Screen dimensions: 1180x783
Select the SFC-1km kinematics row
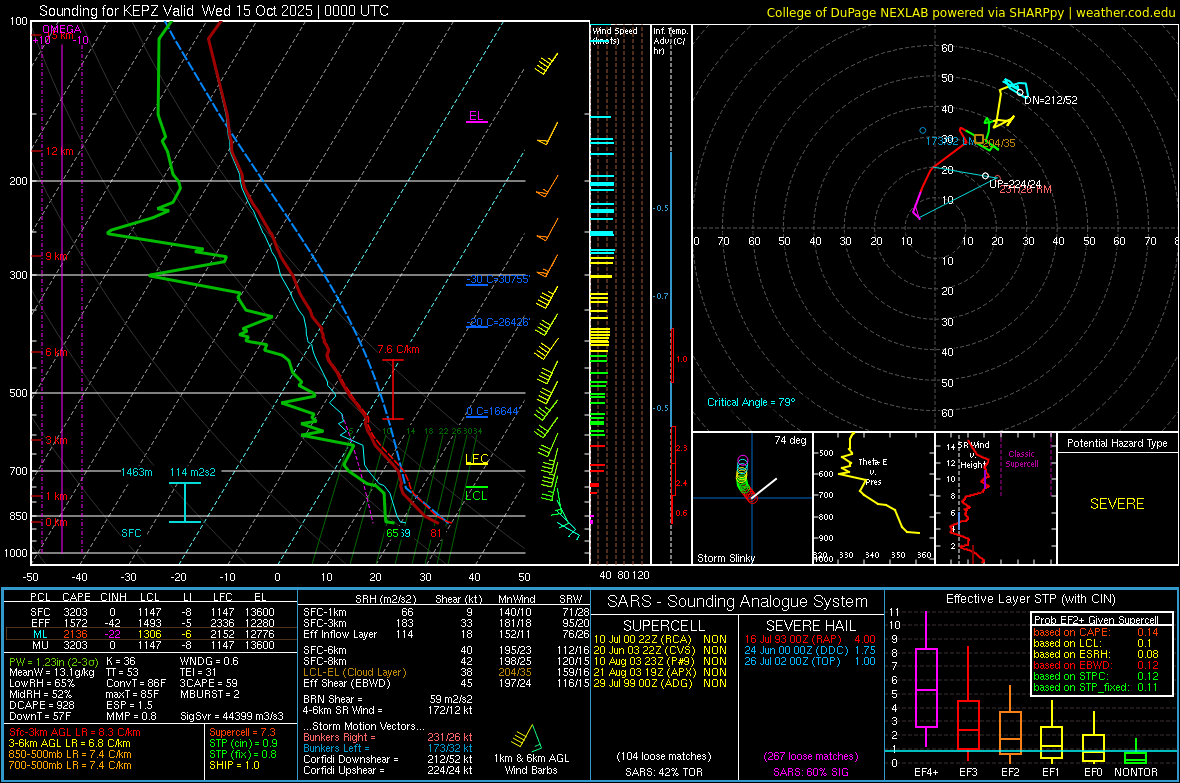click(446, 612)
